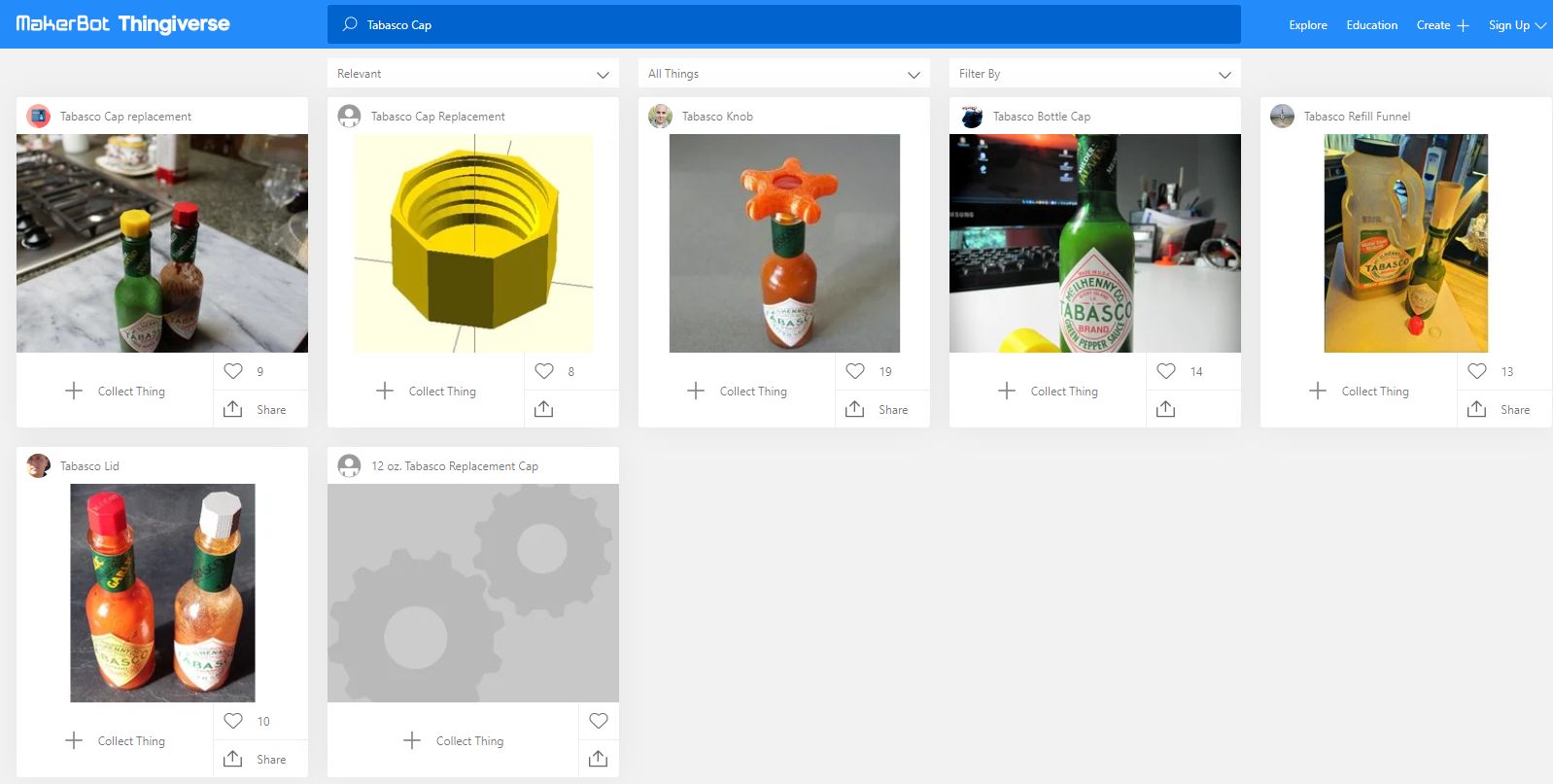This screenshot has height=784, width=1553.
Task: Collect Thing for 12 oz. Tabasco Replacement Cap
Action: pos(453,740)
